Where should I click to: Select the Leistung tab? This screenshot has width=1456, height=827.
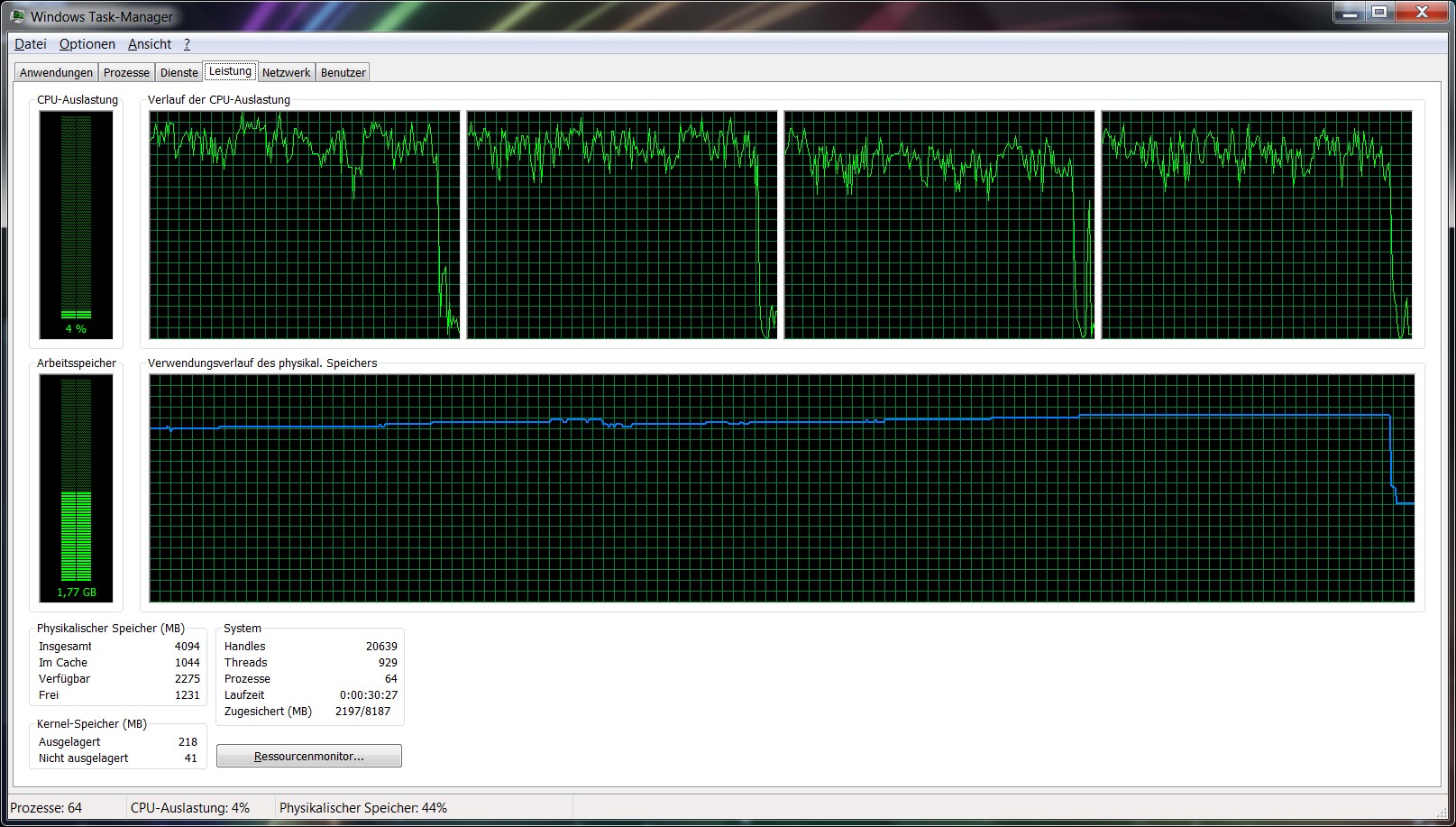(x=230, y=71)
